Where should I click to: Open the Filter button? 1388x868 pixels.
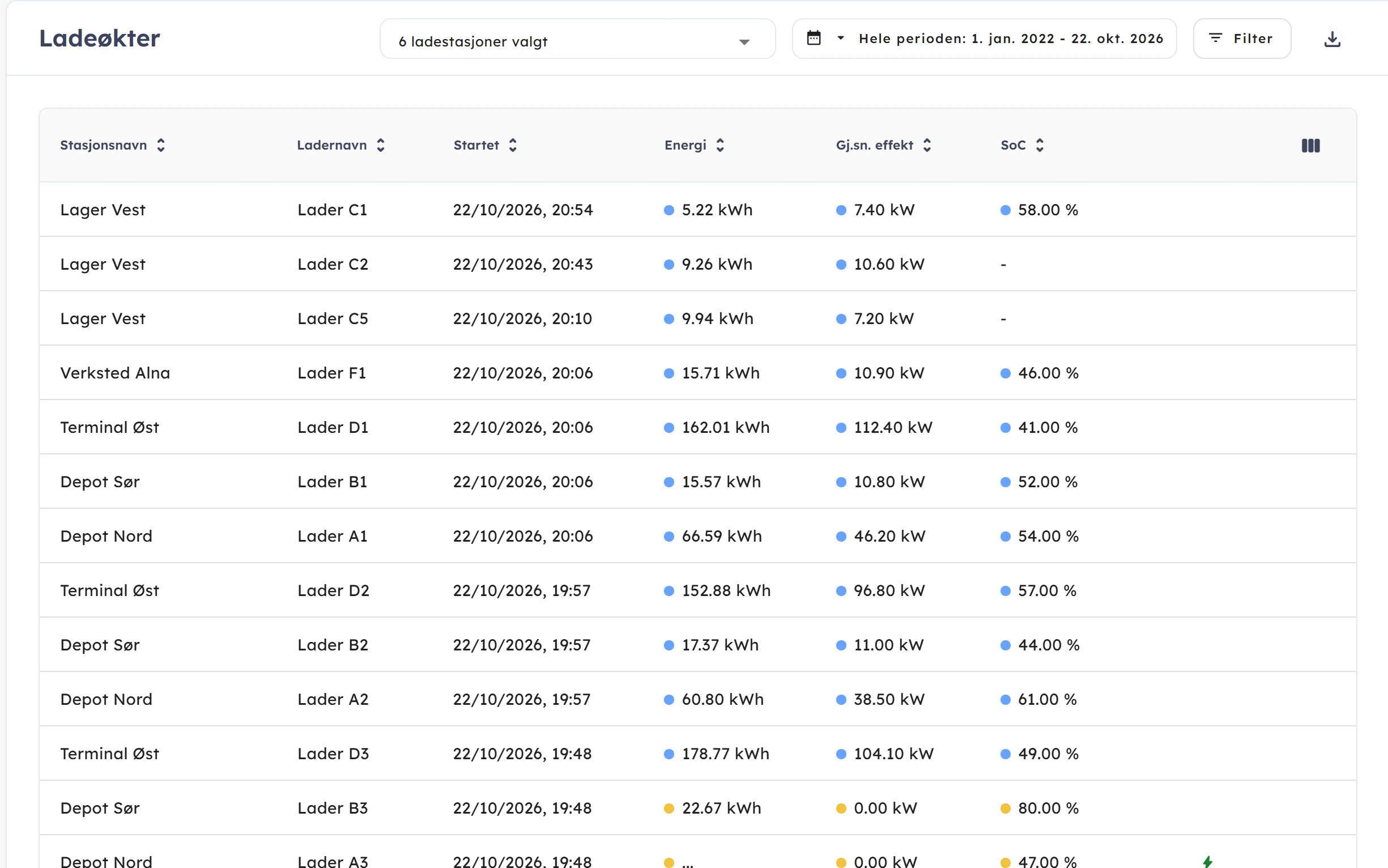(x=1242, y=39)
